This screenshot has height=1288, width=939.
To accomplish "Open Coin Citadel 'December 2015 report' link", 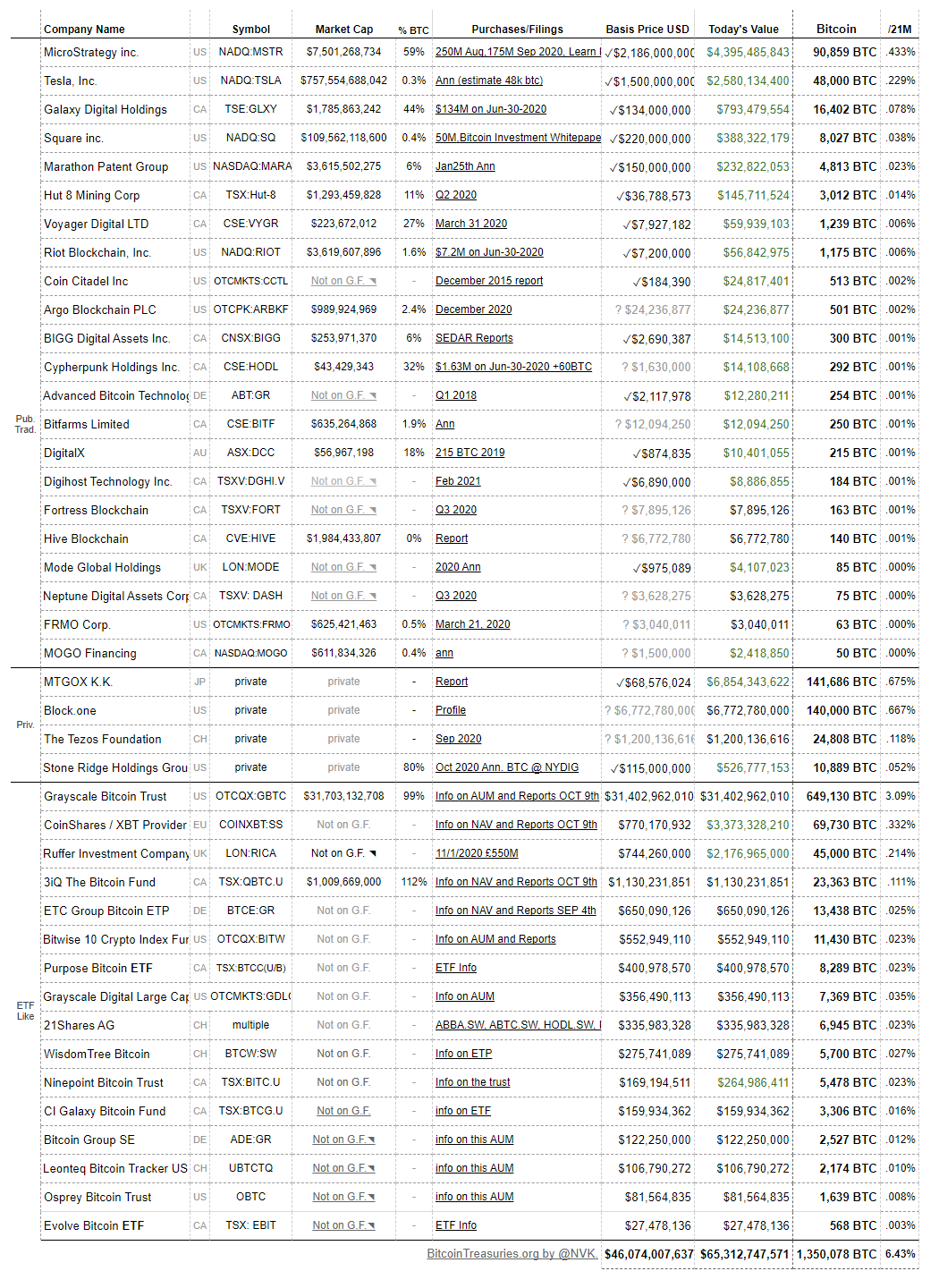I will point(489,281).
